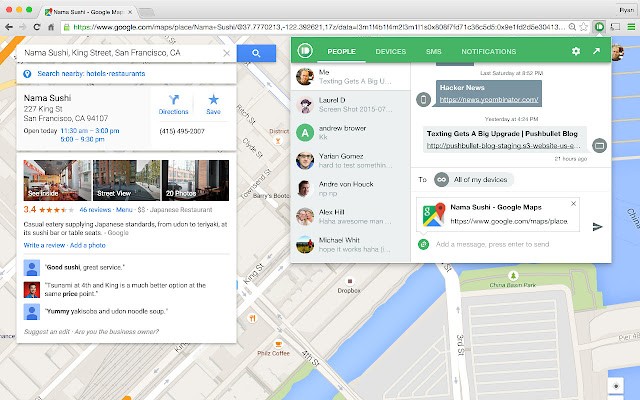640x400 pixels.
Task: Pop out Pushbullet window with arrow icon
Action: [597, 50]
